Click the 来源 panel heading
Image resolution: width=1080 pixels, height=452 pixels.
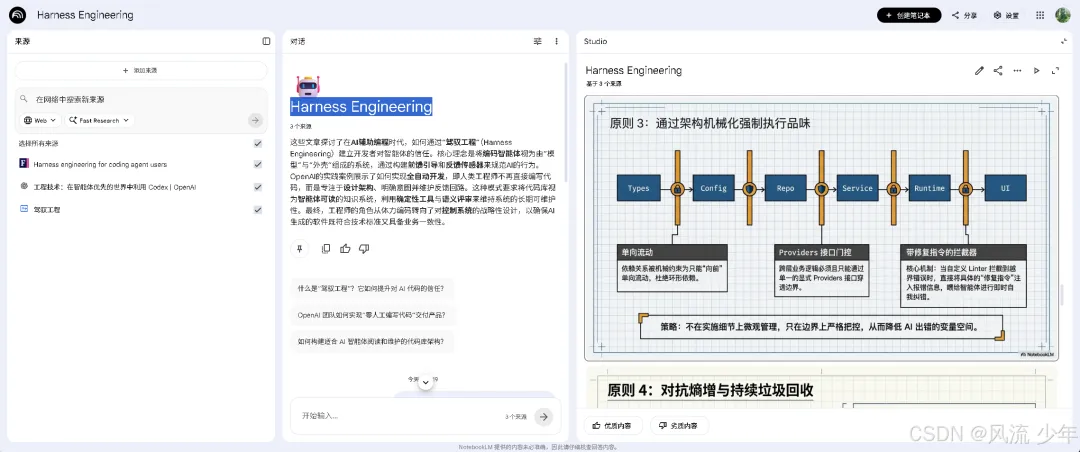pyautogui.click(x=22, y=41)
